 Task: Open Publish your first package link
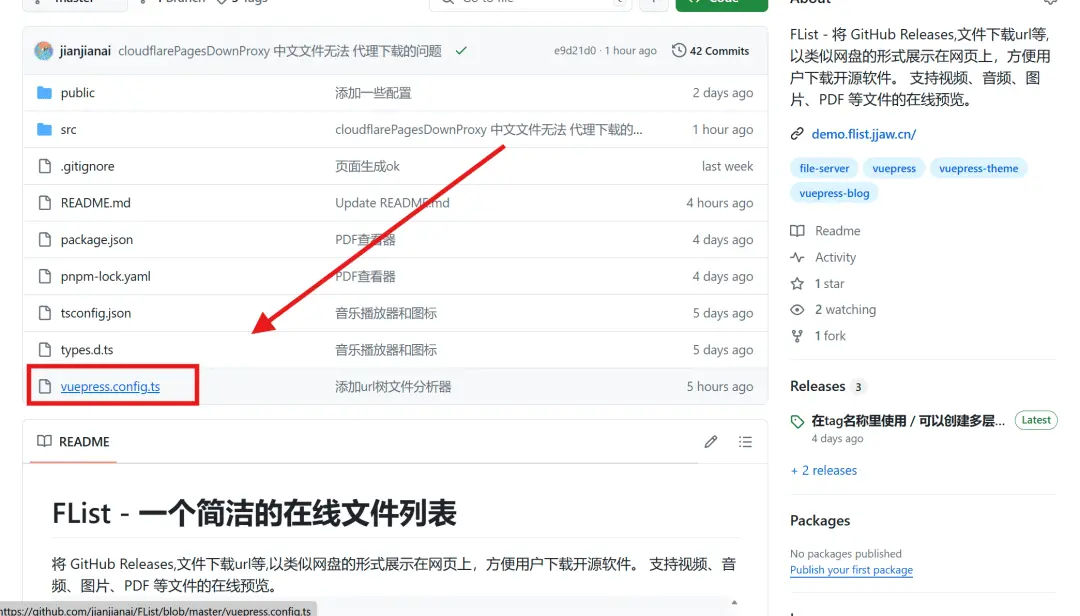tap(851, 570)
